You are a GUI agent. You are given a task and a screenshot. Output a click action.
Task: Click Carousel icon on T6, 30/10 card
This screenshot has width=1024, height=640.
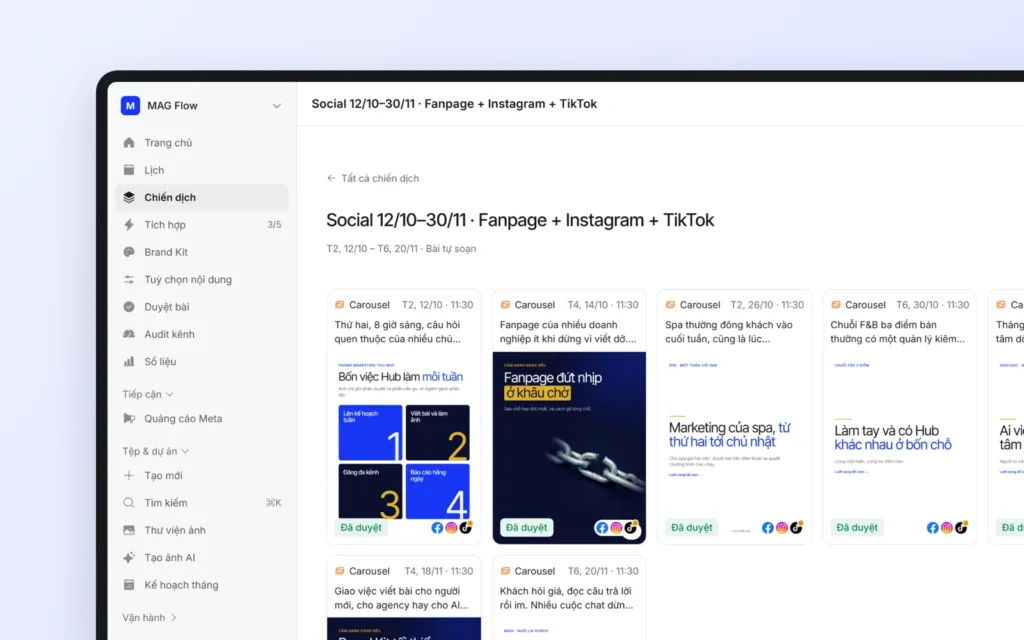click(x=835, y=305)
